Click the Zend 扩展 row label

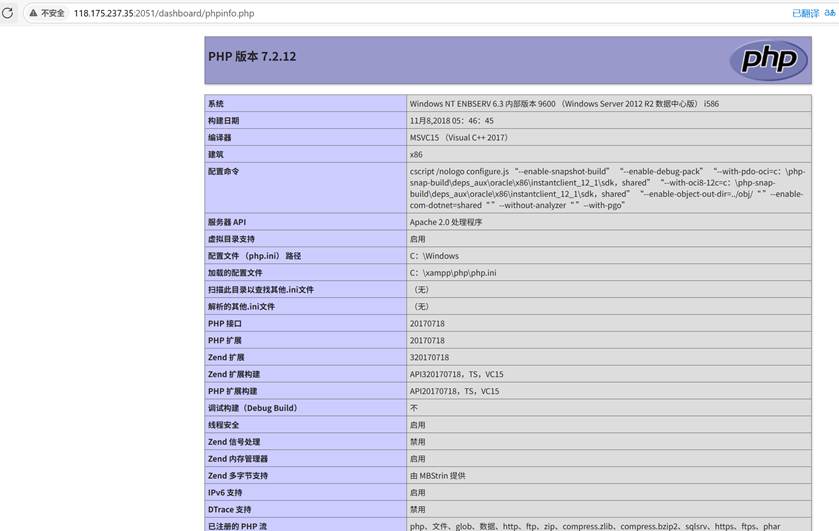point(226,358)
